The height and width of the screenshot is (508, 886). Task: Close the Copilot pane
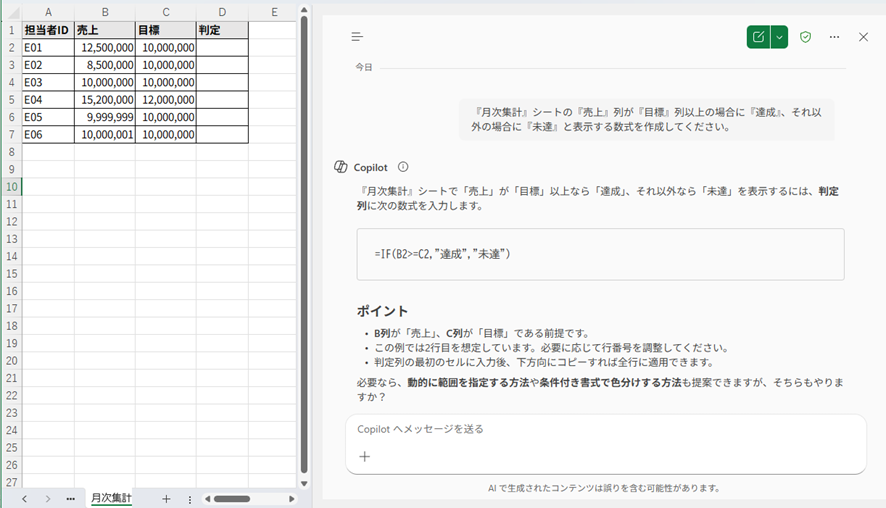tap(863, 37)
